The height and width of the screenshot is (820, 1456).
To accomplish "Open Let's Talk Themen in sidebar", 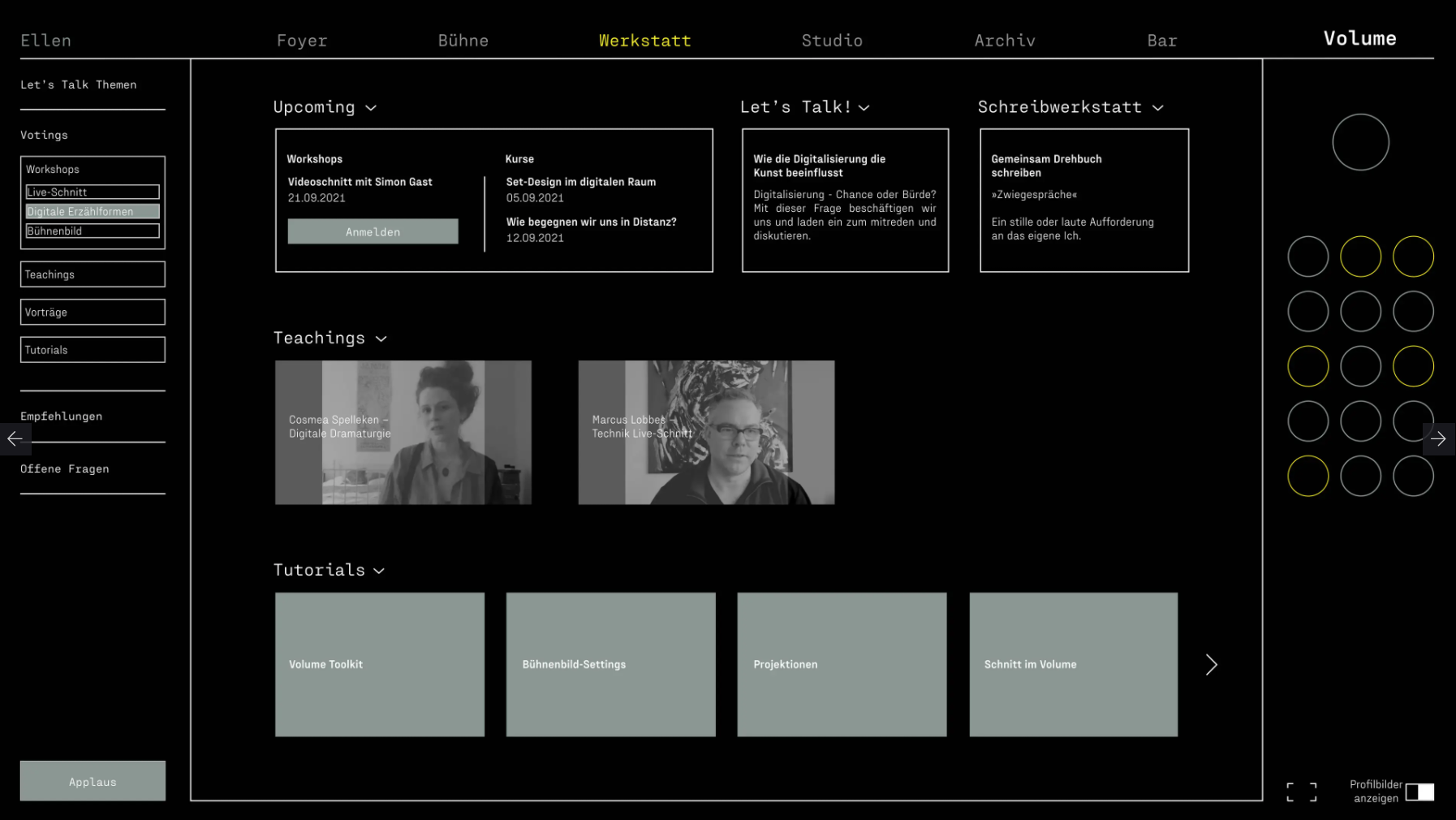I will (79, 84).
